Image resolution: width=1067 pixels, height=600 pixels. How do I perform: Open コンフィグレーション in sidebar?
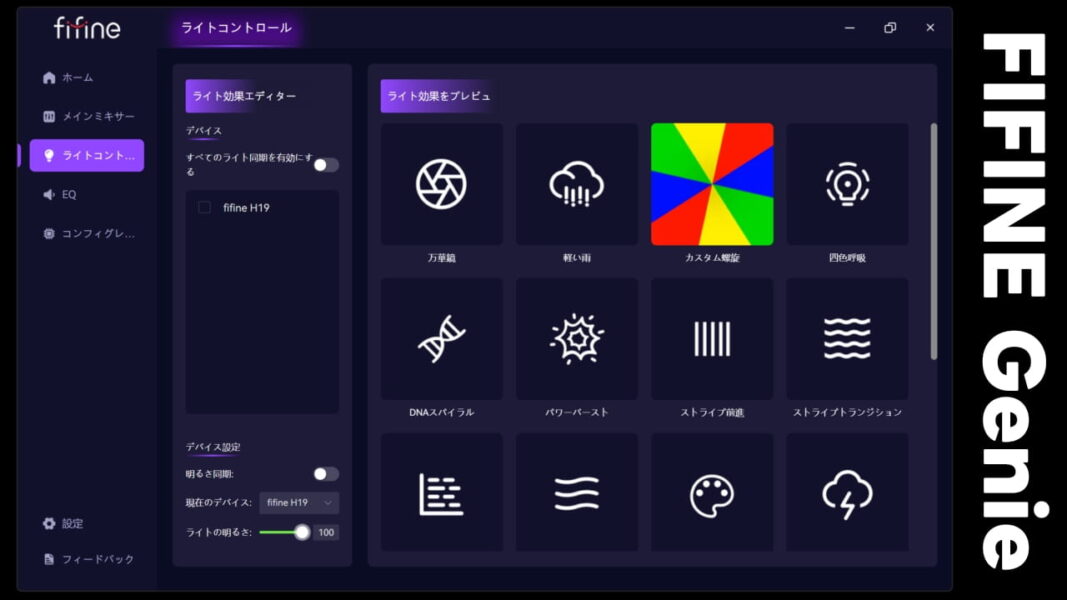point(86,233)
